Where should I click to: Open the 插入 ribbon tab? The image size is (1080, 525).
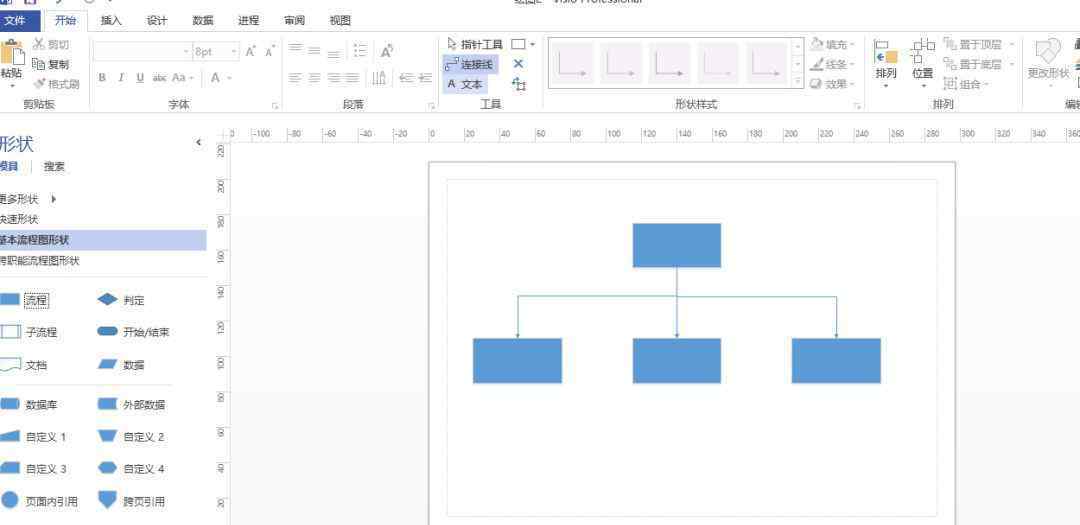[x=112, y=20]
